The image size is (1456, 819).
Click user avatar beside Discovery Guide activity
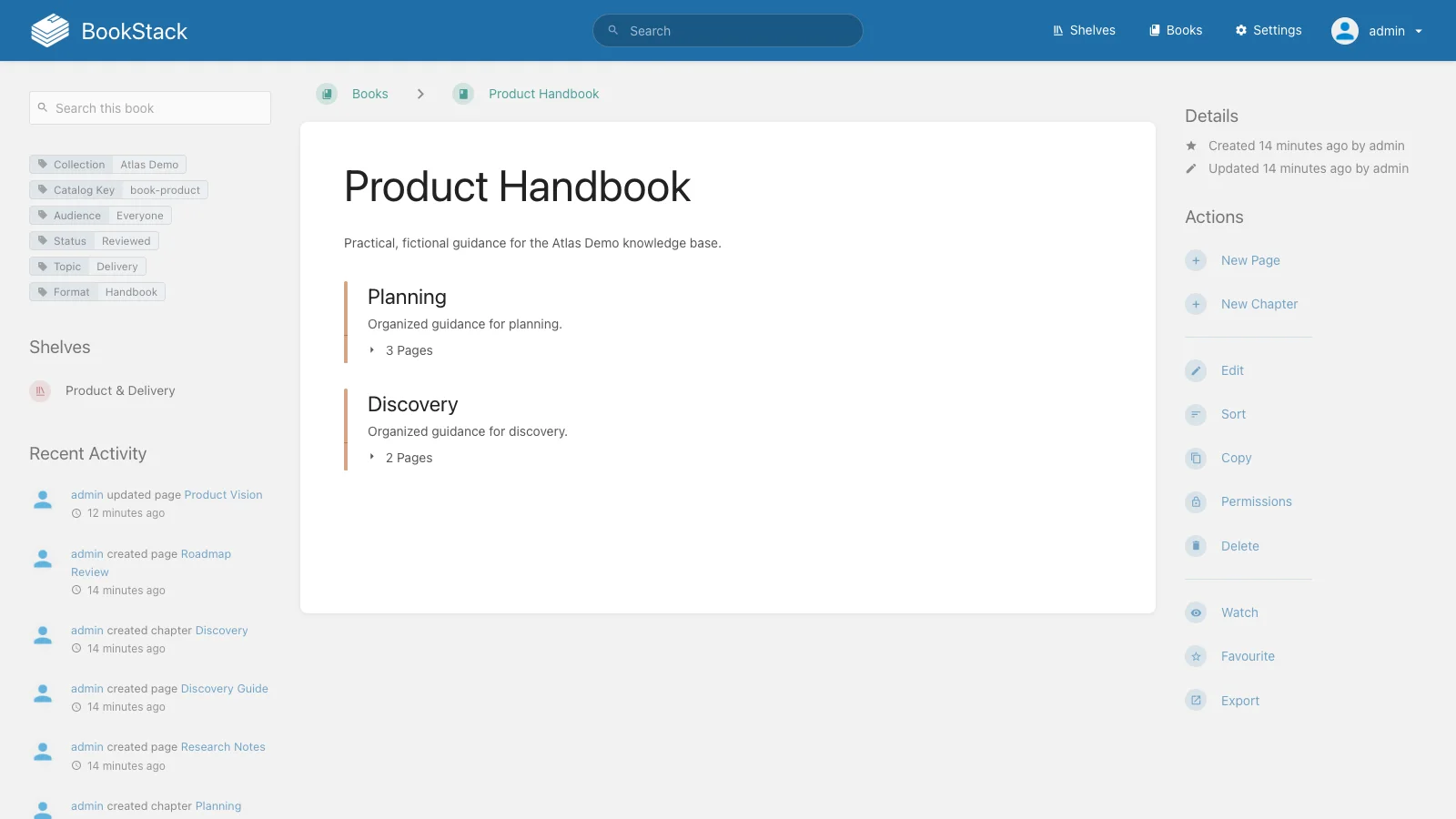tap(43, 693)
